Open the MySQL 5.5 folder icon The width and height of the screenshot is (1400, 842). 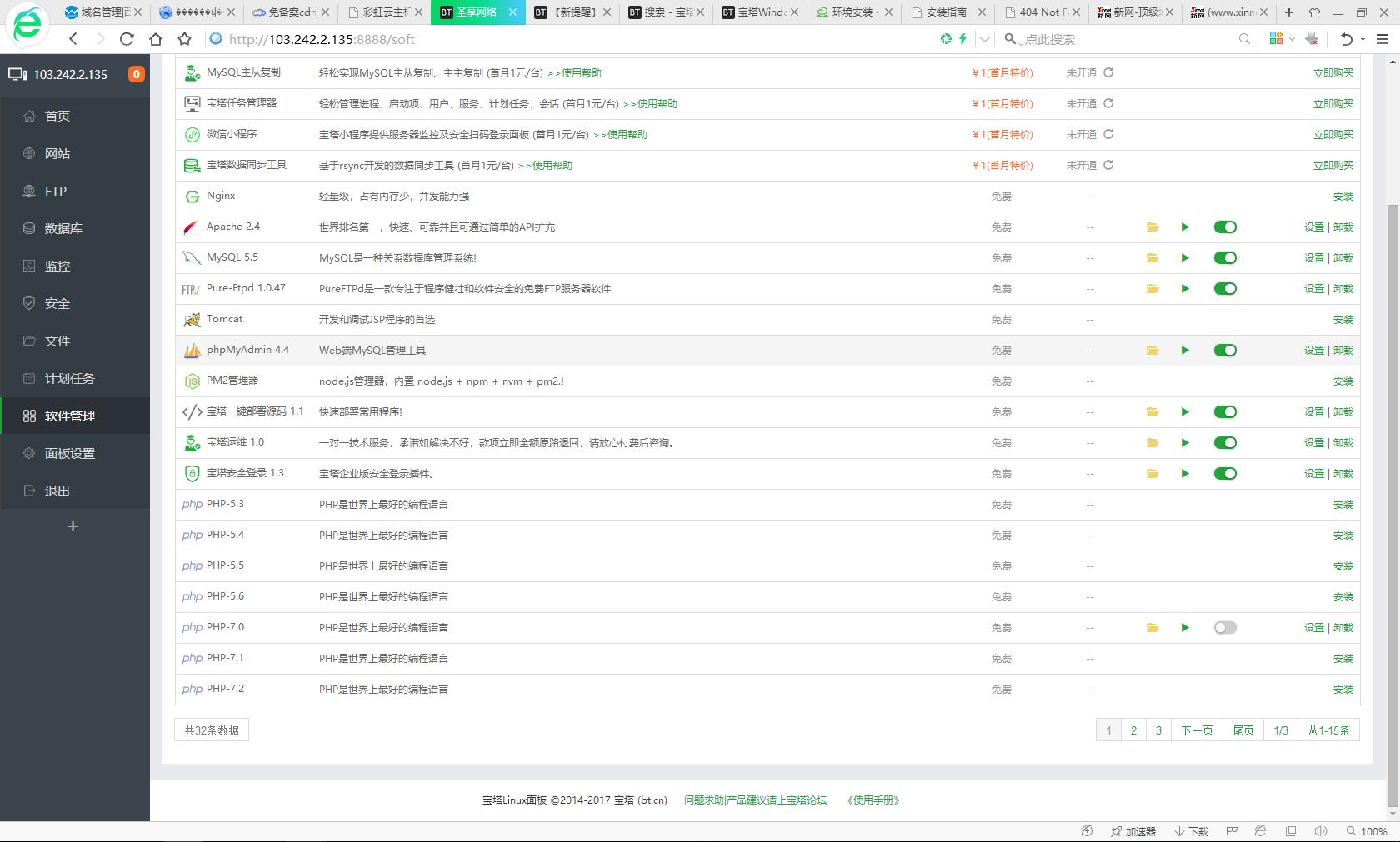[x=1152, y=258]
